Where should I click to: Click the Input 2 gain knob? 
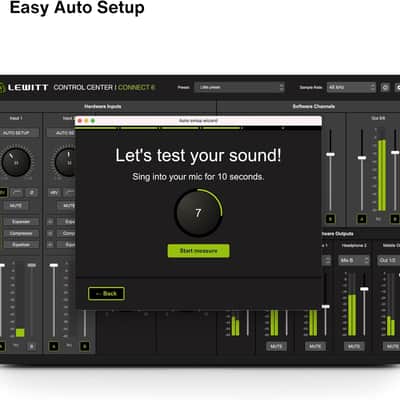point(66,162)
